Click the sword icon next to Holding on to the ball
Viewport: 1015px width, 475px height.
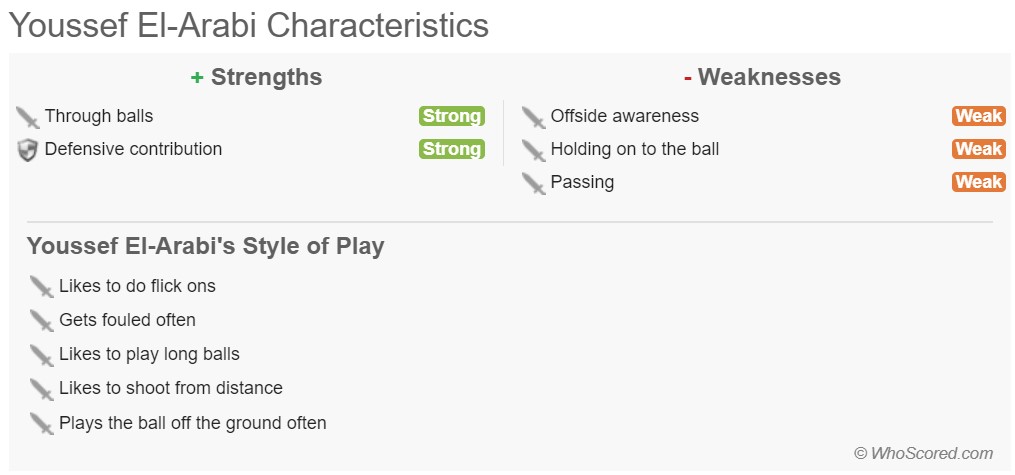(534, 150)
